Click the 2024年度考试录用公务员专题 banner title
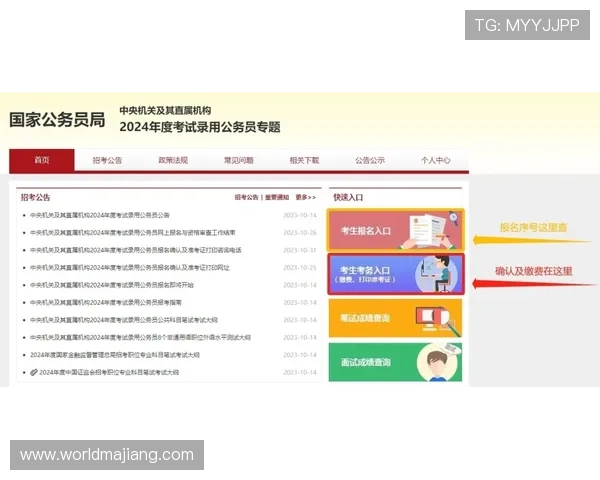The width and height of the screenshot is (600, 480). pyautogui.click(x=200, y=127)
